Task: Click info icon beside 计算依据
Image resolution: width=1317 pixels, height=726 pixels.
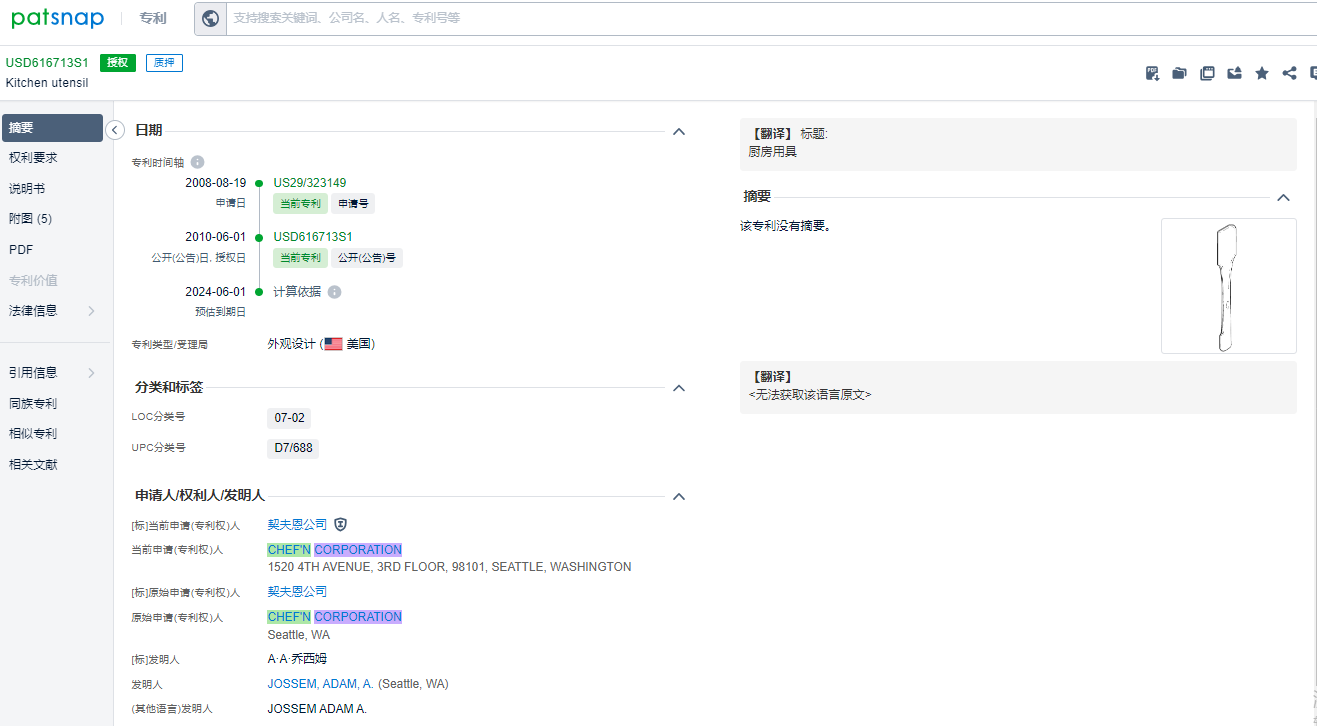Action: pos(334,292)
